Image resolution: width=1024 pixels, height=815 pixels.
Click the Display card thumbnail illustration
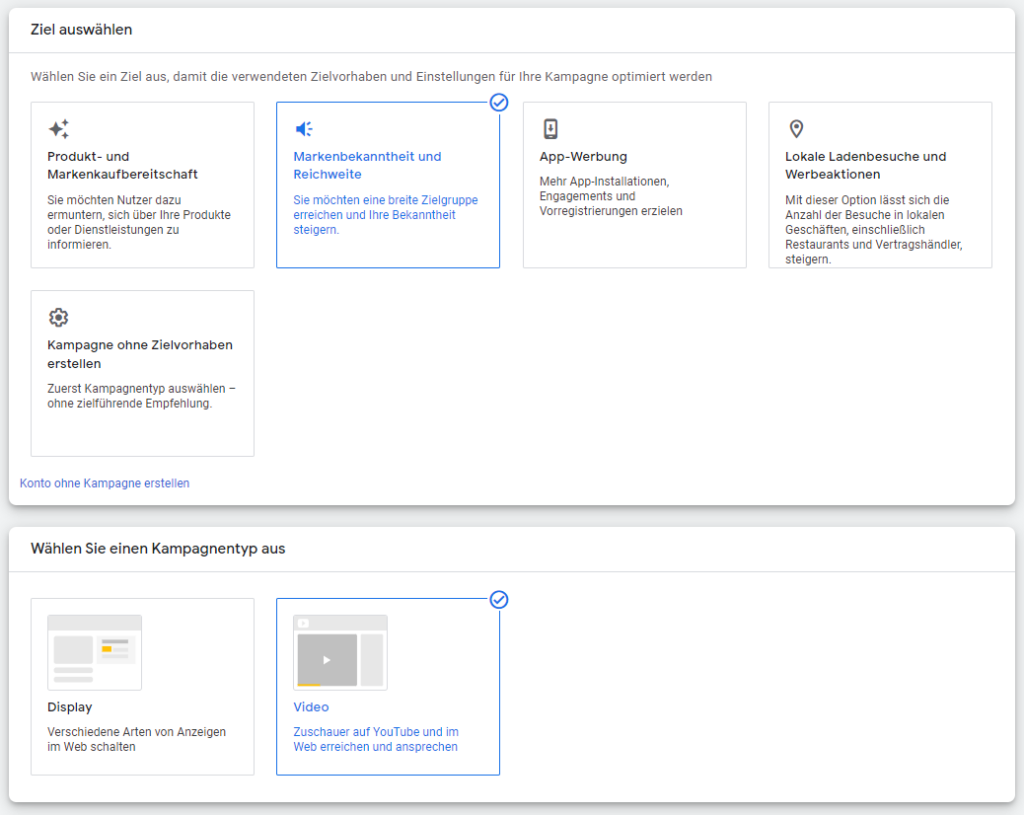coord(94,651)
